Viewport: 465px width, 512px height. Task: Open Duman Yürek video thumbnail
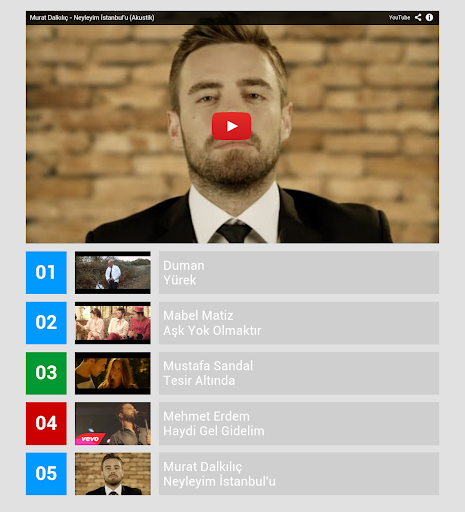[113, 273]
